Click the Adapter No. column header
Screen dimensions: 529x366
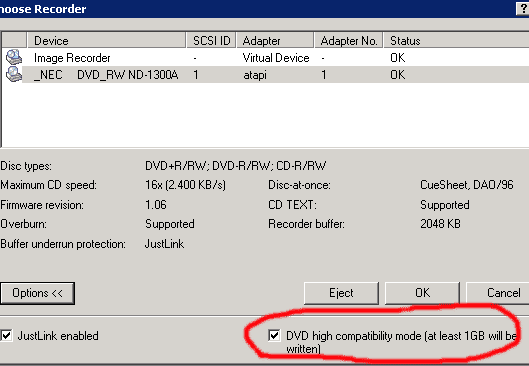pos(349,41)
